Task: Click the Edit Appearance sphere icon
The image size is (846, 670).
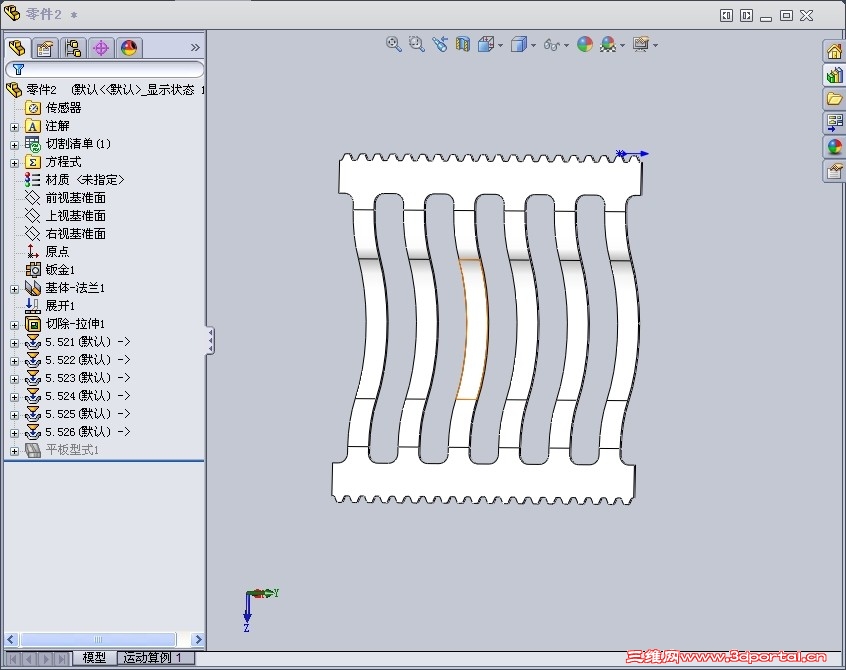Action: pyautogui.click(x=585, y=44)
